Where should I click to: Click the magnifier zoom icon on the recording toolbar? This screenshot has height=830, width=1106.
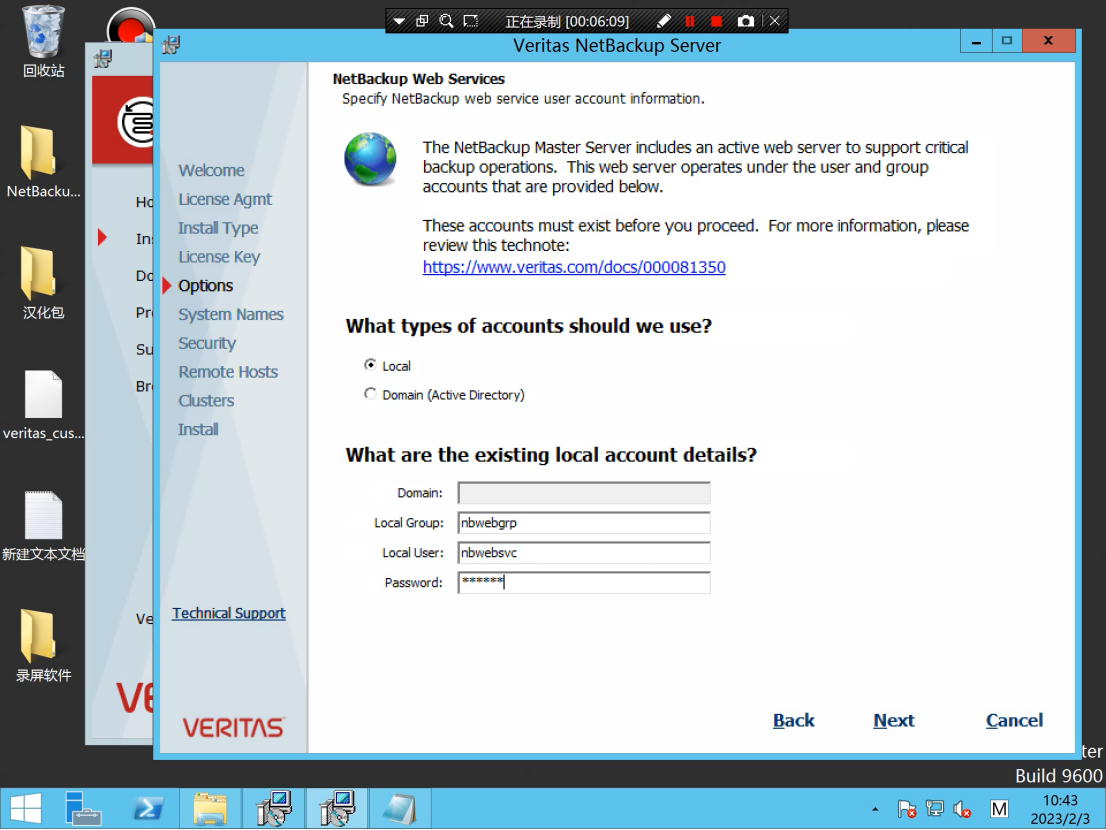446,21
